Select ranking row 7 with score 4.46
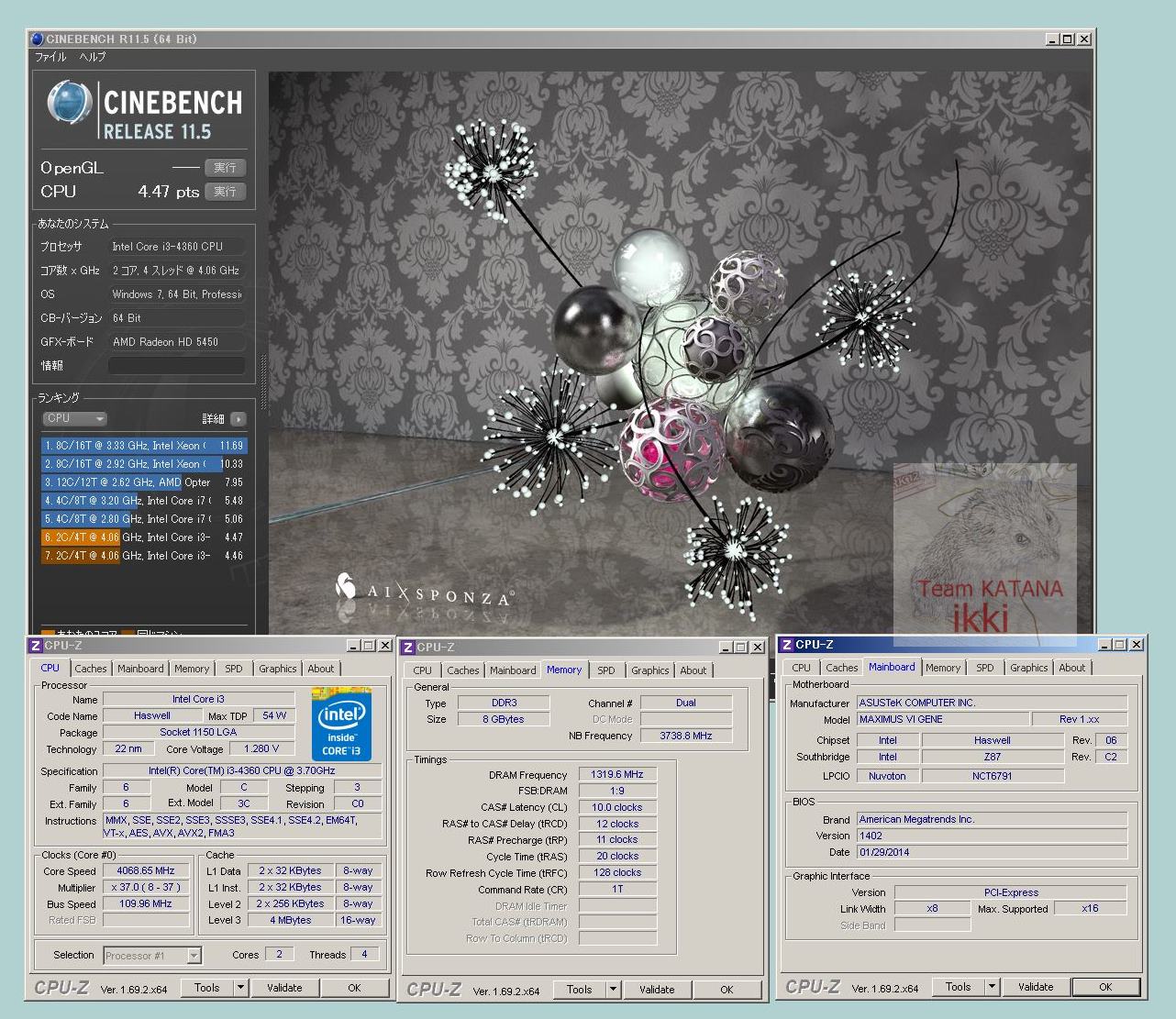Screen dimensions: 1176x1019 143,556
